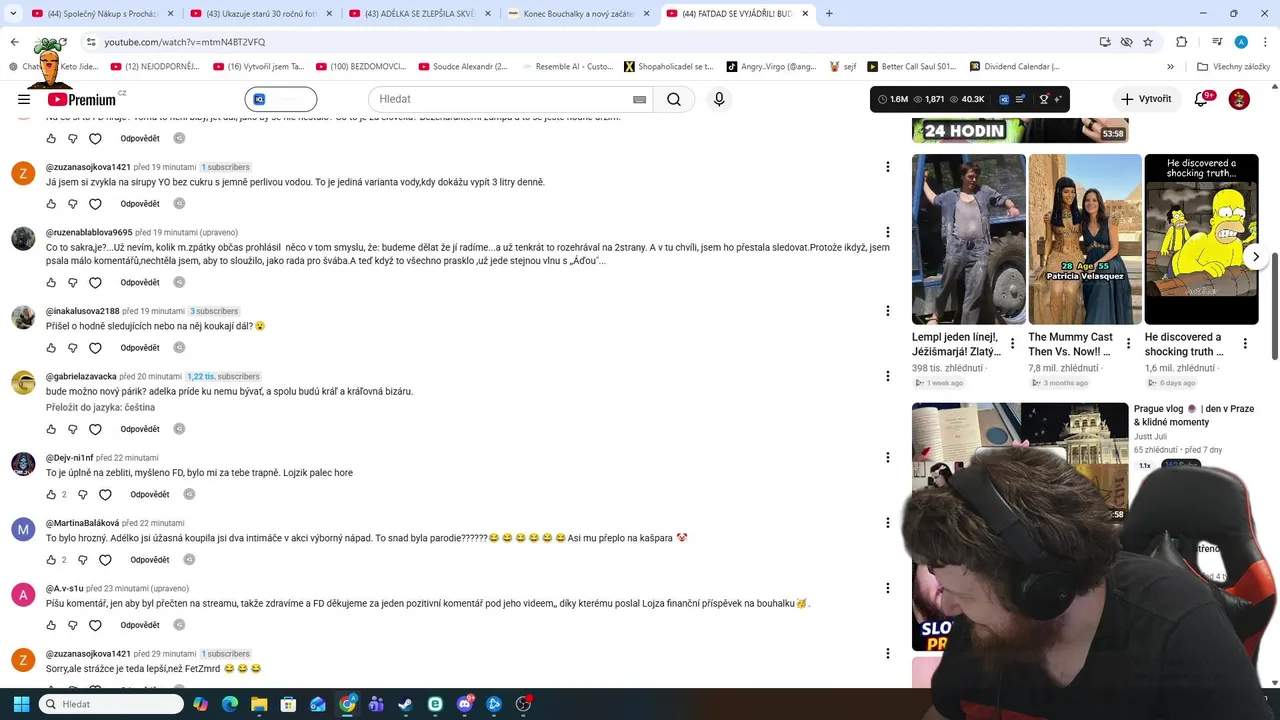The image size is (1280, 720).
Task: Open more options for @A.v-s1u comment
Action: pyautogui.click(x=887, y=588)
